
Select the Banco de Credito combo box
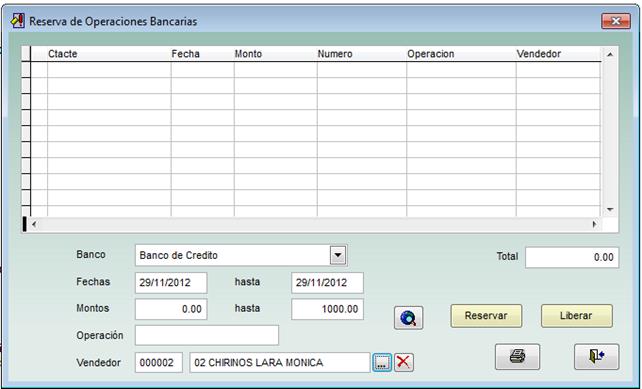241,255
